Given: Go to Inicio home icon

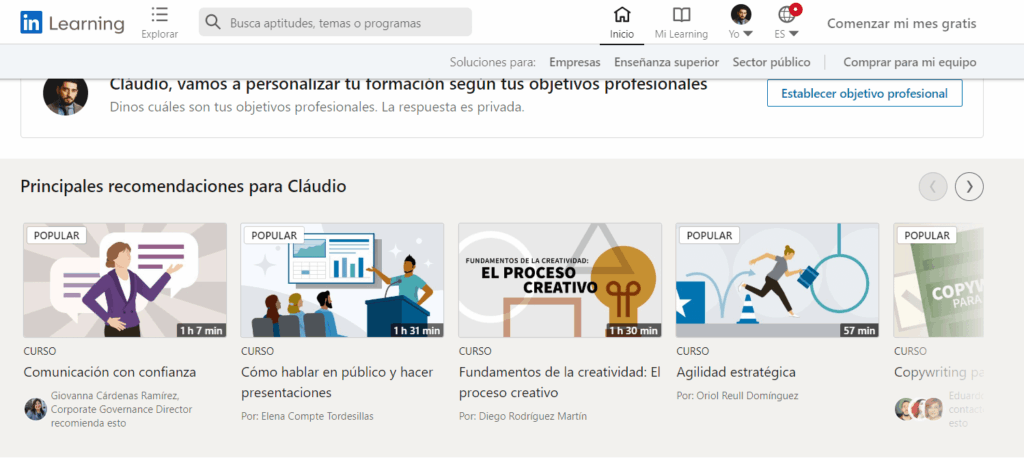Looking at the screenshot, I should pyautogui.click(x=622, y=14).
